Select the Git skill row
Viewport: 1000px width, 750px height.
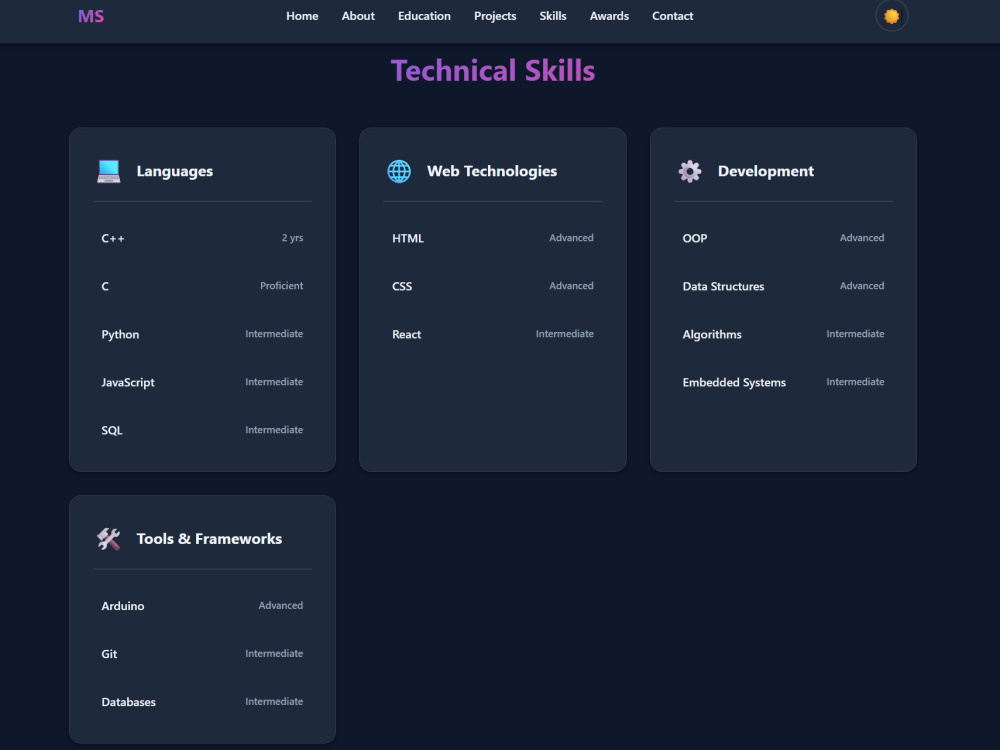tap(202, 654)
